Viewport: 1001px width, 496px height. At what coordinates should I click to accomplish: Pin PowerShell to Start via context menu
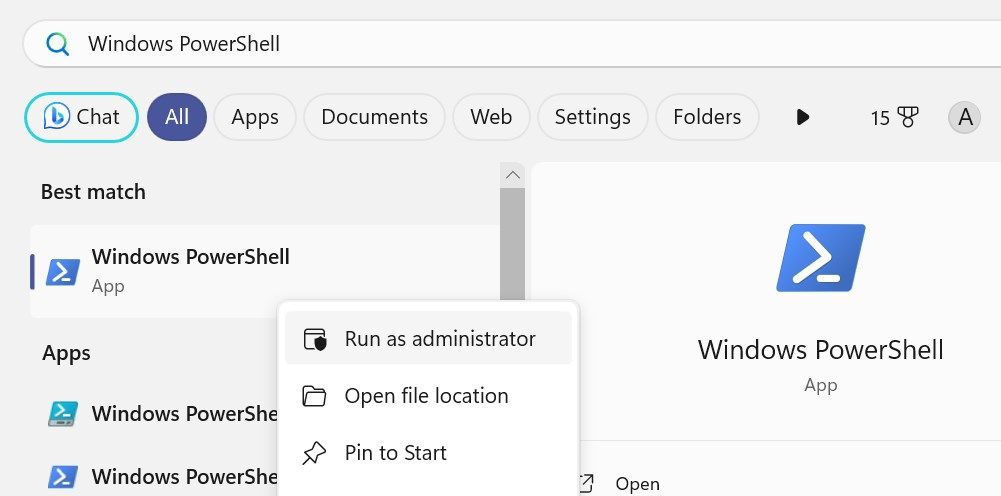(x=395, y=453)
